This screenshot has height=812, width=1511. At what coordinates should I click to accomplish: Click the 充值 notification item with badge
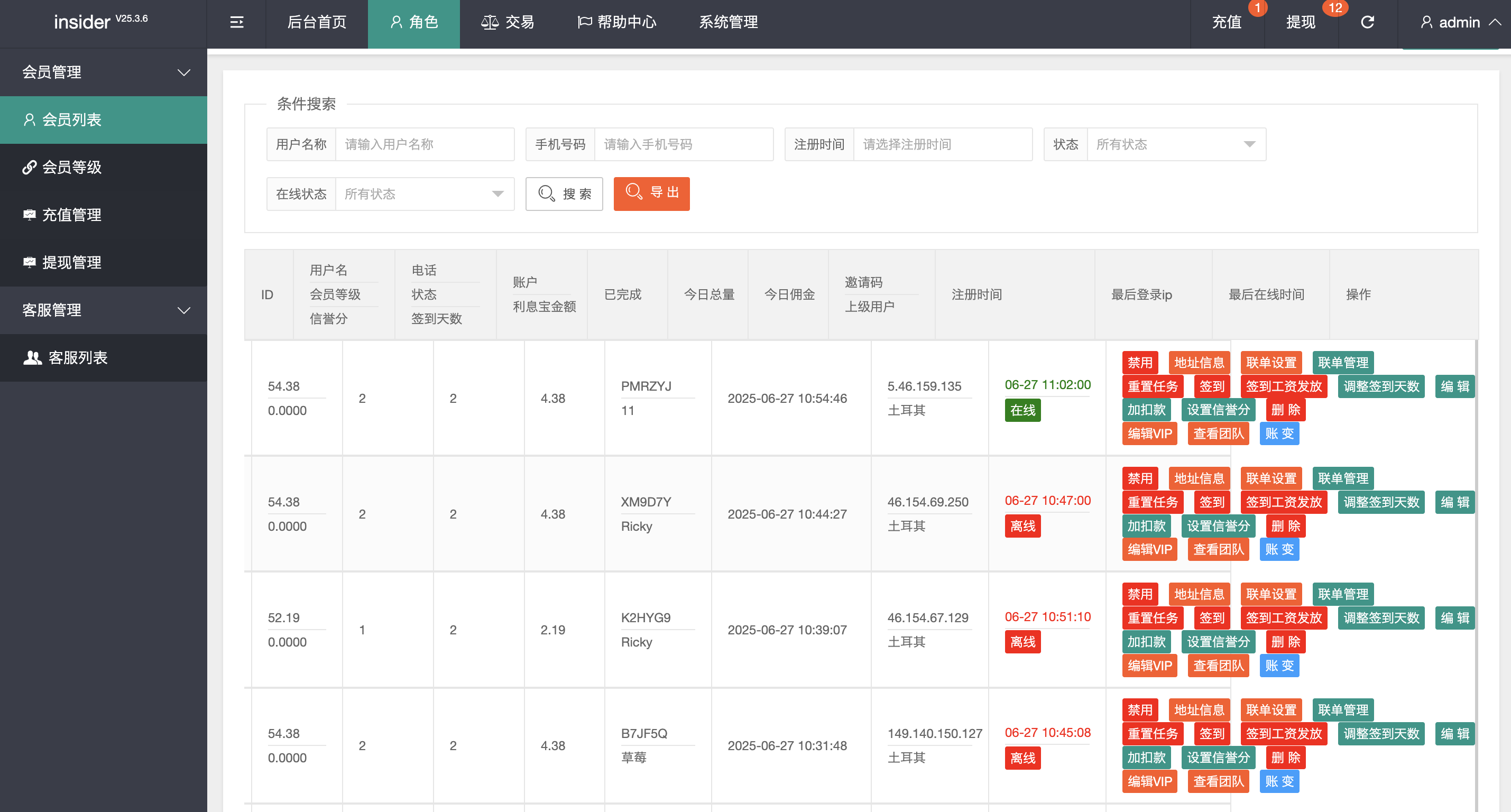(x=1227, y=22)
